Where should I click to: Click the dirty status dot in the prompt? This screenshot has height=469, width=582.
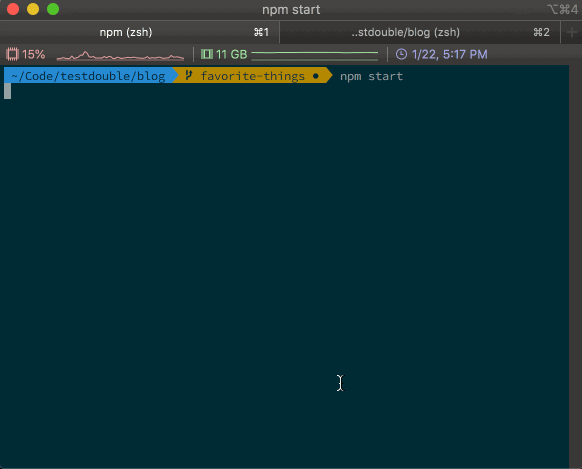315,76
